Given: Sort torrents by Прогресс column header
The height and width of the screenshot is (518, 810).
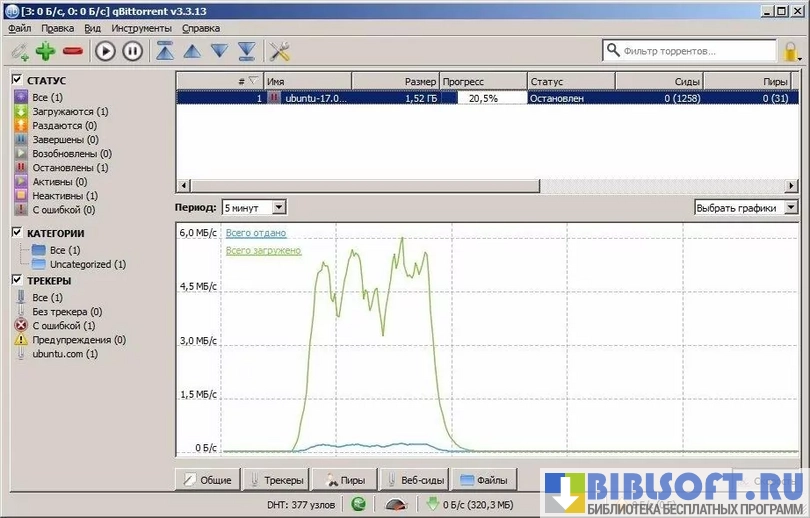Looking at the screenshot, I should [x=483, y=81].
